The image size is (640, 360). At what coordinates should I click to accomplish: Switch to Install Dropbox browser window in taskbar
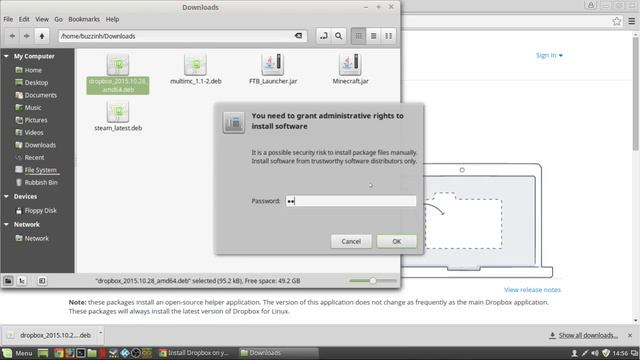pyautogui.click(x=194, y=353)
